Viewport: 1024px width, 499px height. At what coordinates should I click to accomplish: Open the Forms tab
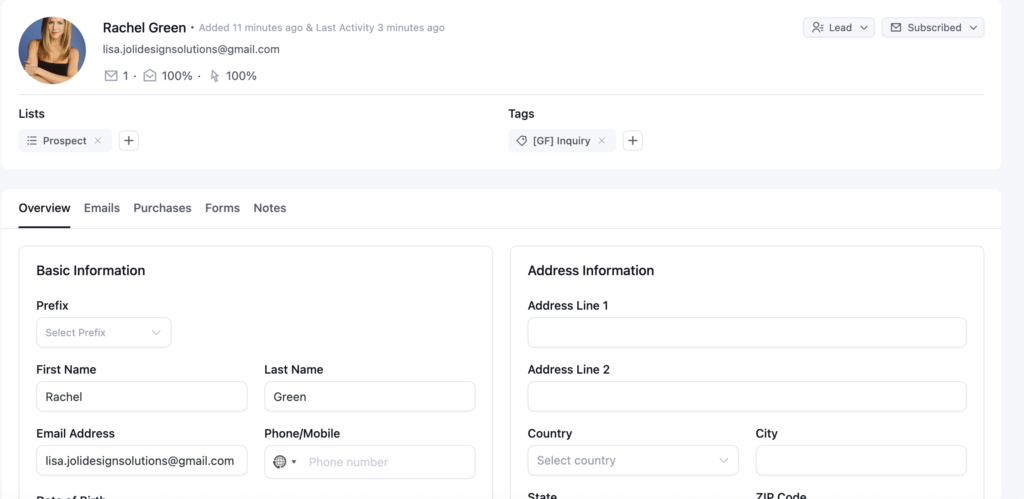click(223, 208)
